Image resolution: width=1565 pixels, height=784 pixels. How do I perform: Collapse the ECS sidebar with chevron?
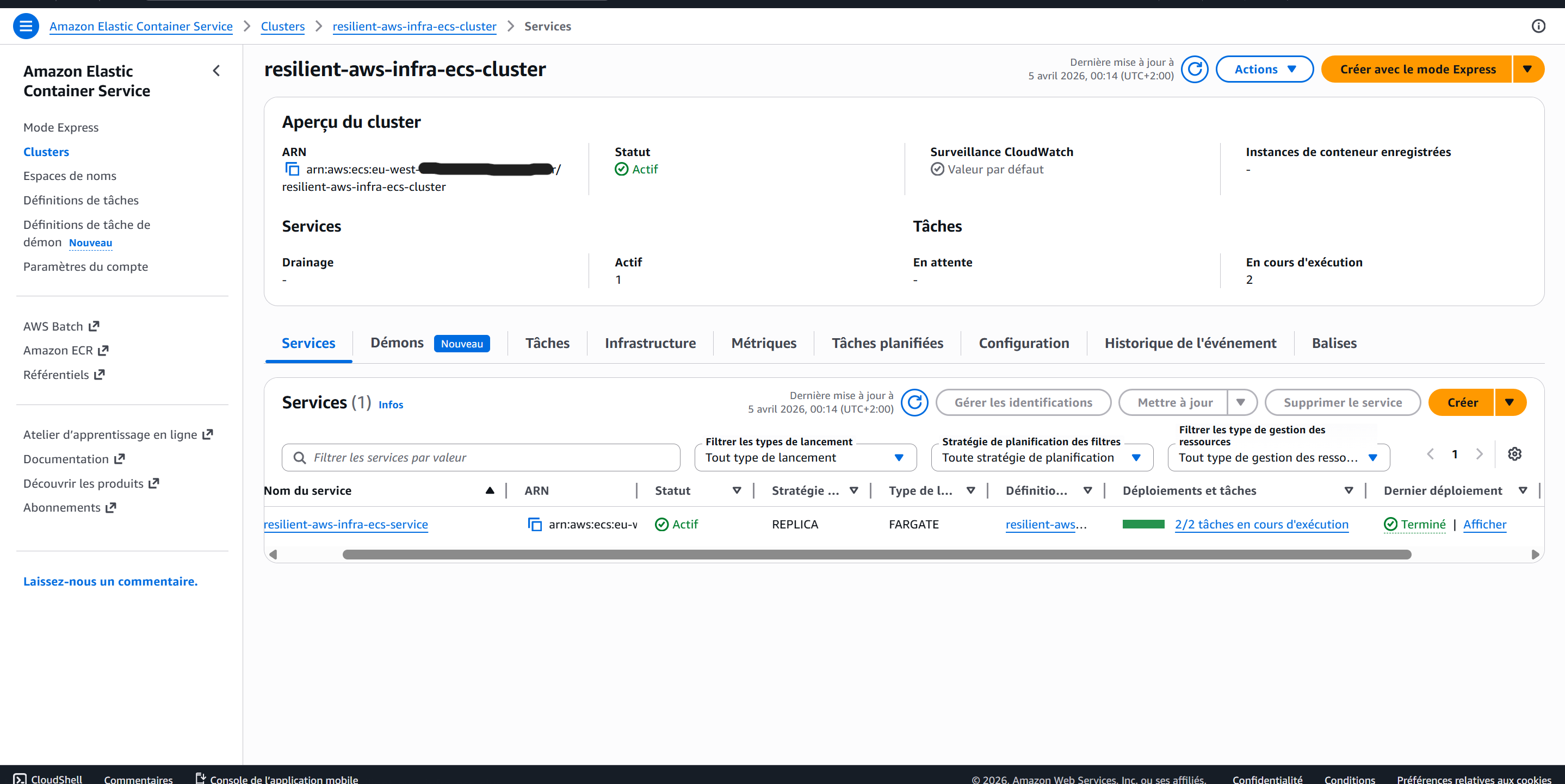click(216, 71)
